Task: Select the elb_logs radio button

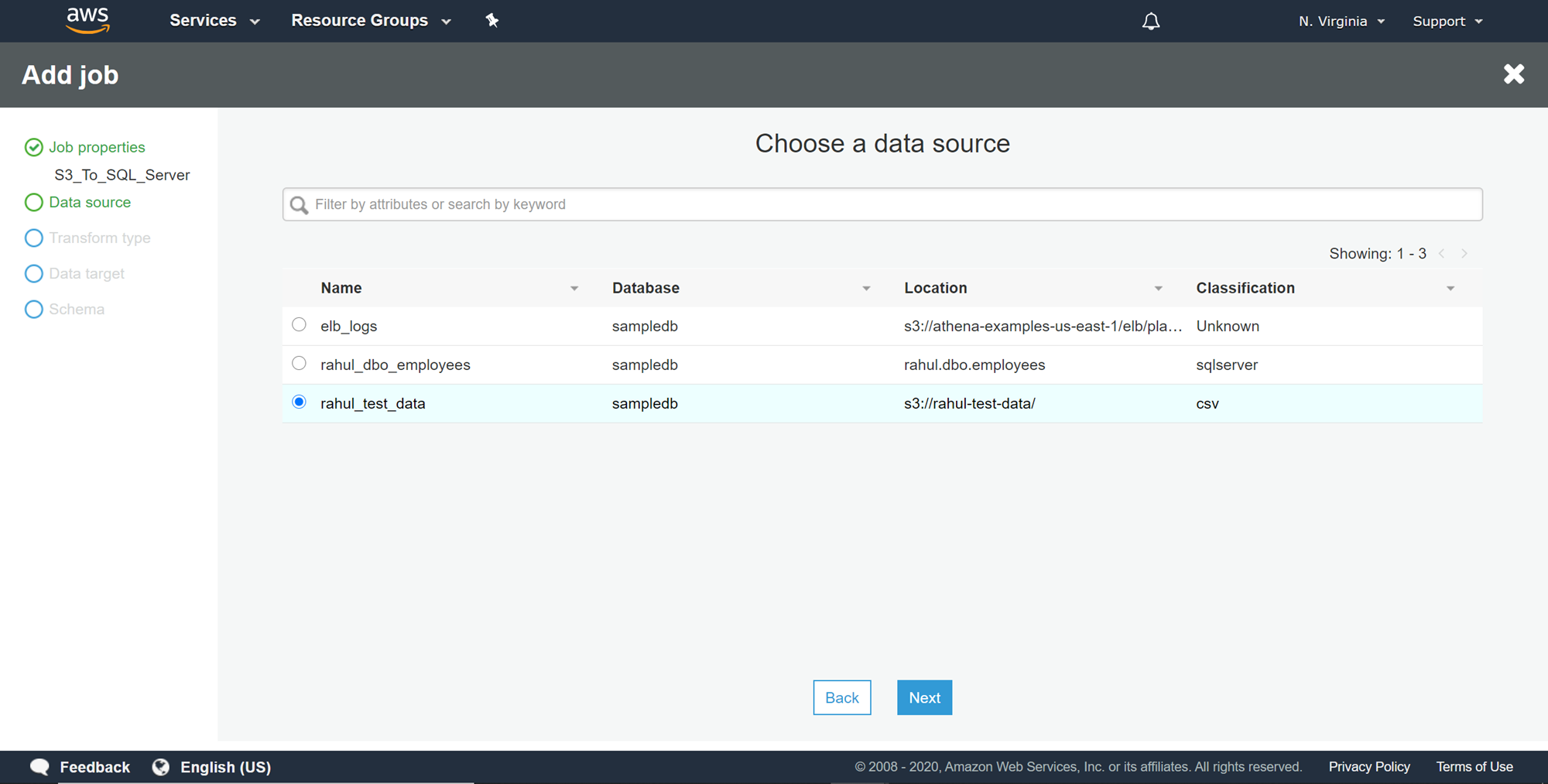Action: (299, 325)
